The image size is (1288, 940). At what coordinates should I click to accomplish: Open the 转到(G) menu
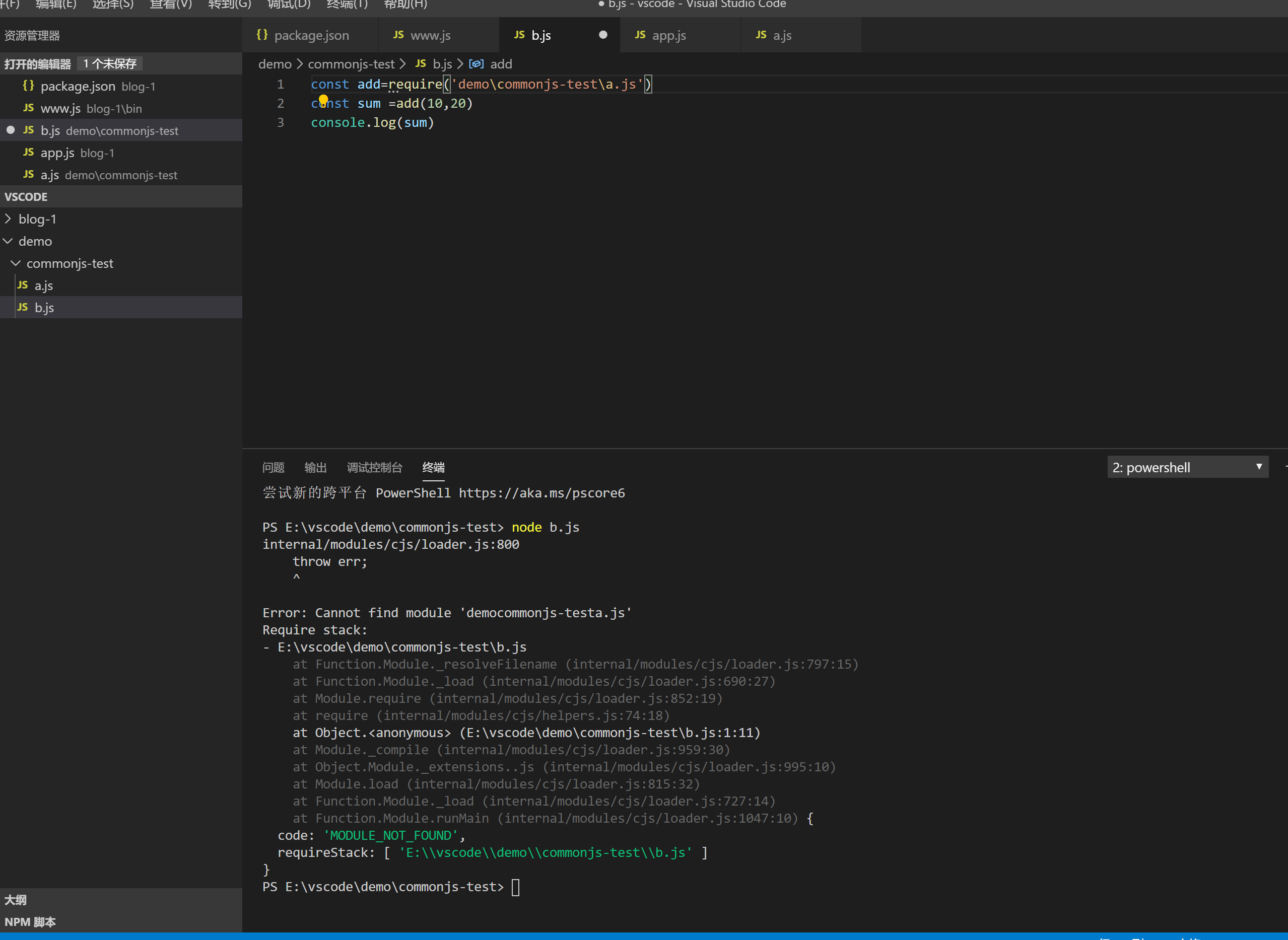tap(229, 5)
